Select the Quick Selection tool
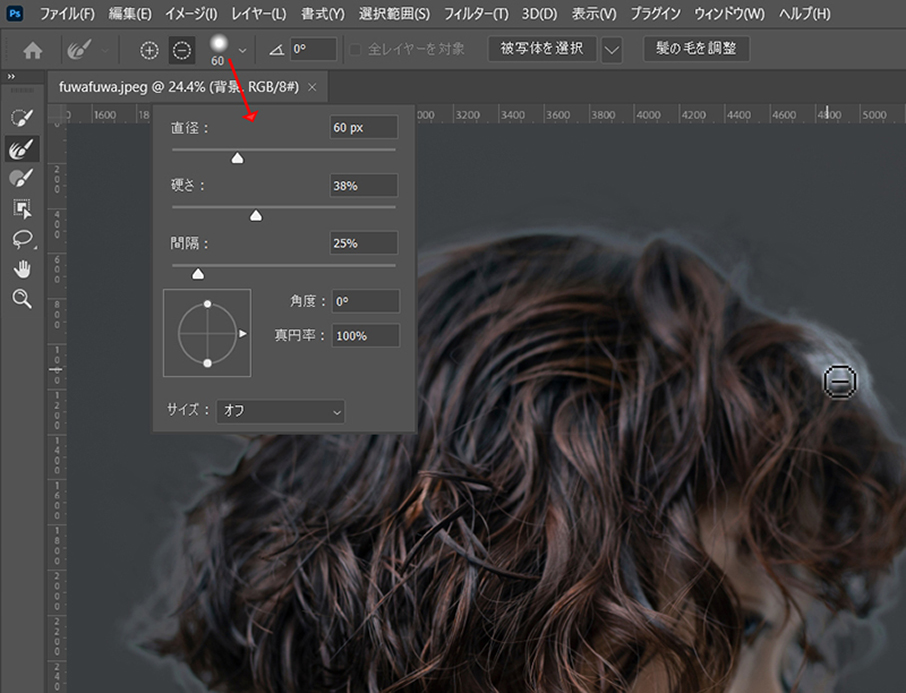This screenshot has height=693, width=906. (x=22, y=118)
